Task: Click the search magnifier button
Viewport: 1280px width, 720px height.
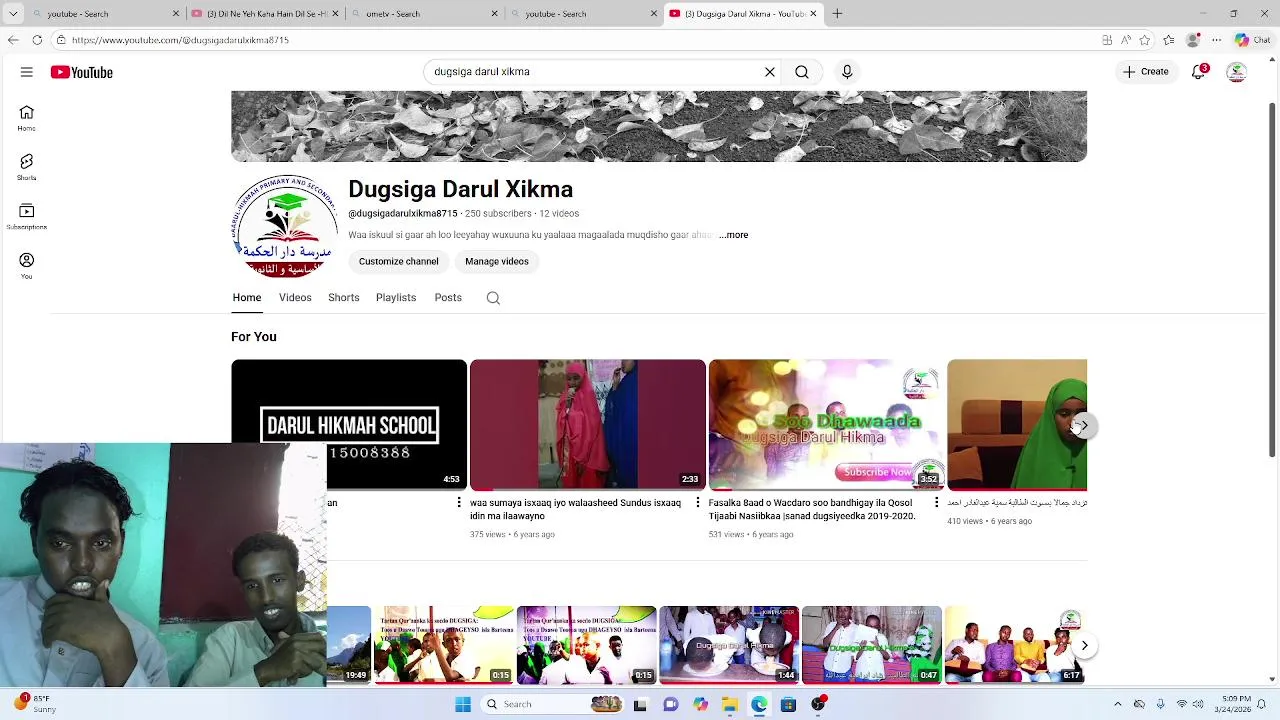Action: point(802,72)
